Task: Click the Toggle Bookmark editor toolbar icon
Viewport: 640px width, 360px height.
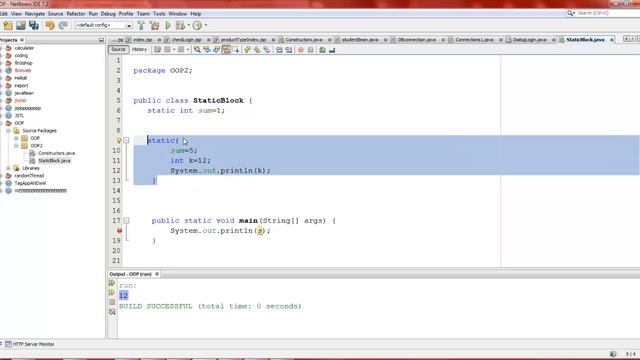Action: pos(267,50)
